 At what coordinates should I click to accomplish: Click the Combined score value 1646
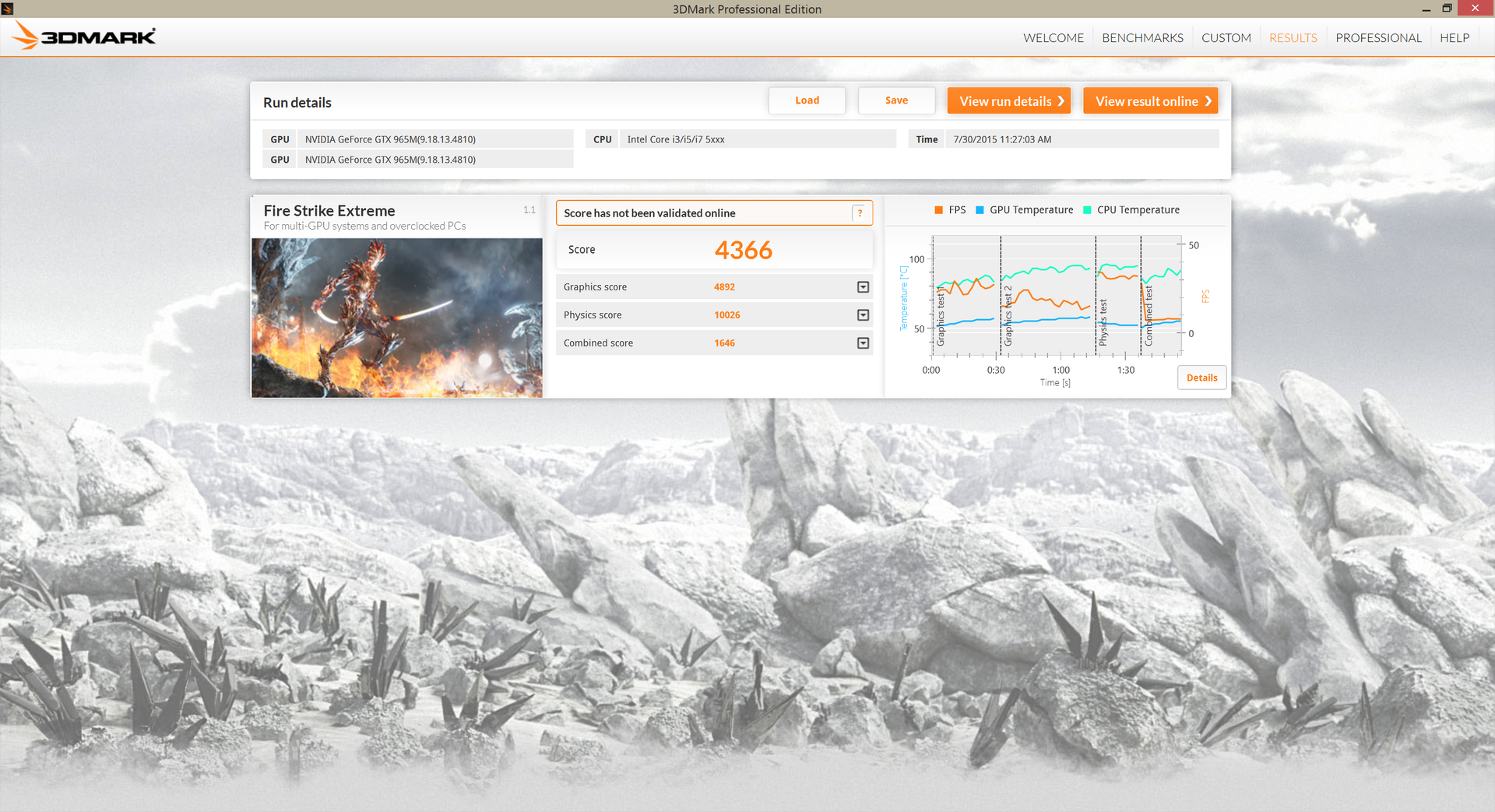[x=724, y=343]
